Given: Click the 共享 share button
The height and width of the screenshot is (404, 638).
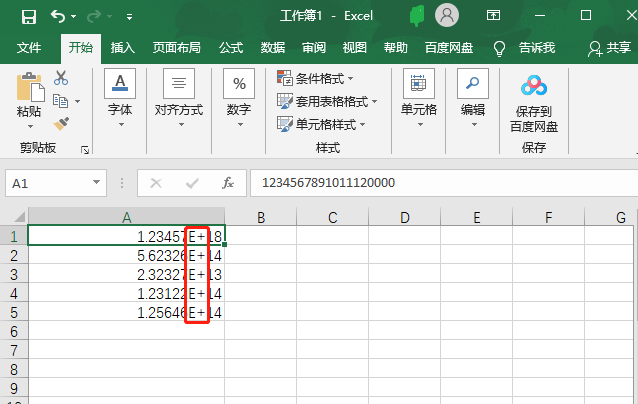Looking at the screenshot, I should (609, 47).
